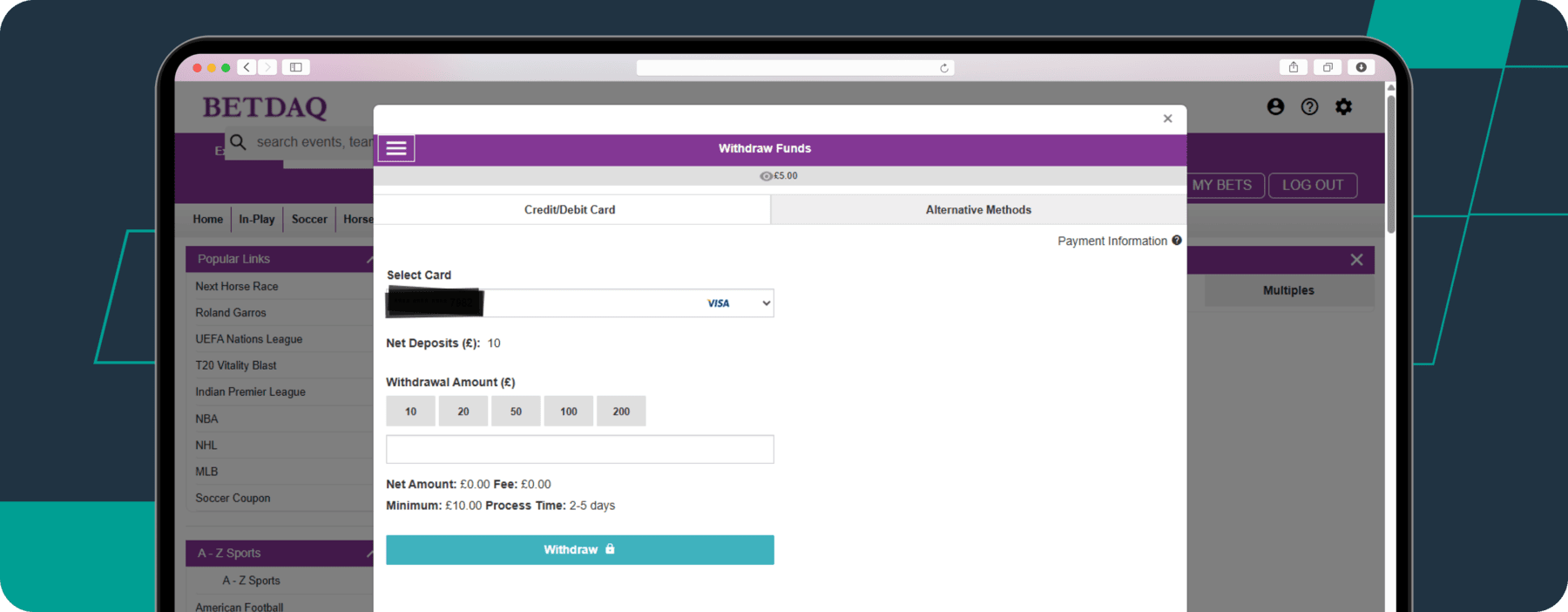Open the Select Card dropdown
1568x612 pixels.
point(580,303)
